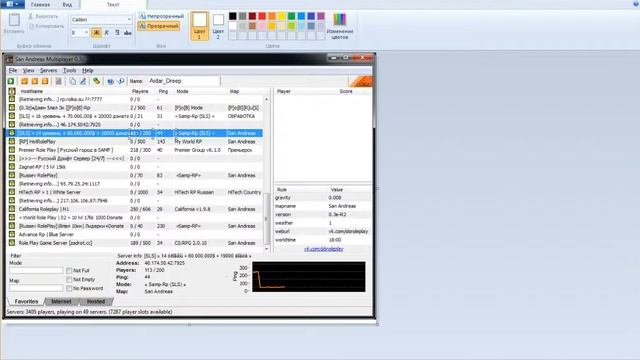The width and height of the screenshot is (640, 360).
Task: Switch to Главная ribbon tab
Action: [x=40, y=4]
